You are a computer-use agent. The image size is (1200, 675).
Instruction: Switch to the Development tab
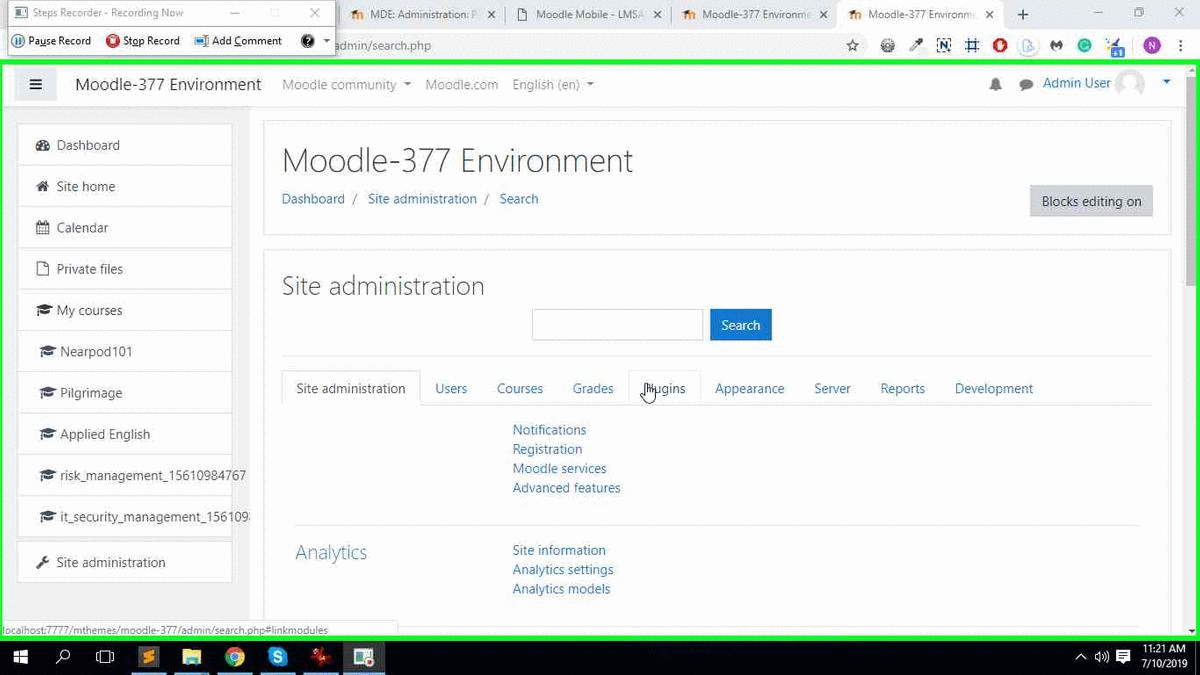point(994,388)
